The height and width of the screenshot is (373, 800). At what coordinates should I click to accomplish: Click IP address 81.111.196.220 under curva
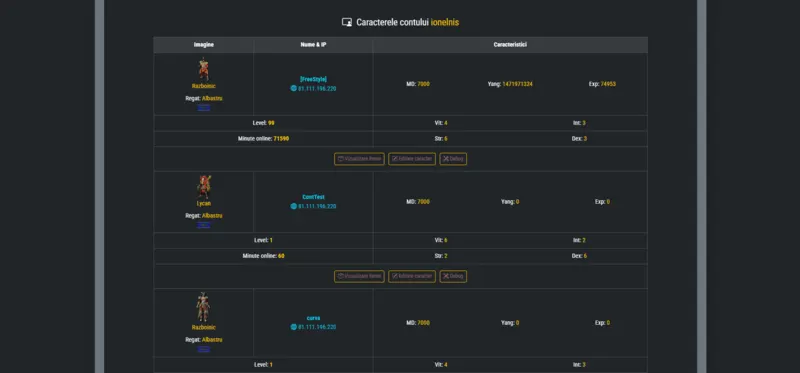[x=317, y=327]
